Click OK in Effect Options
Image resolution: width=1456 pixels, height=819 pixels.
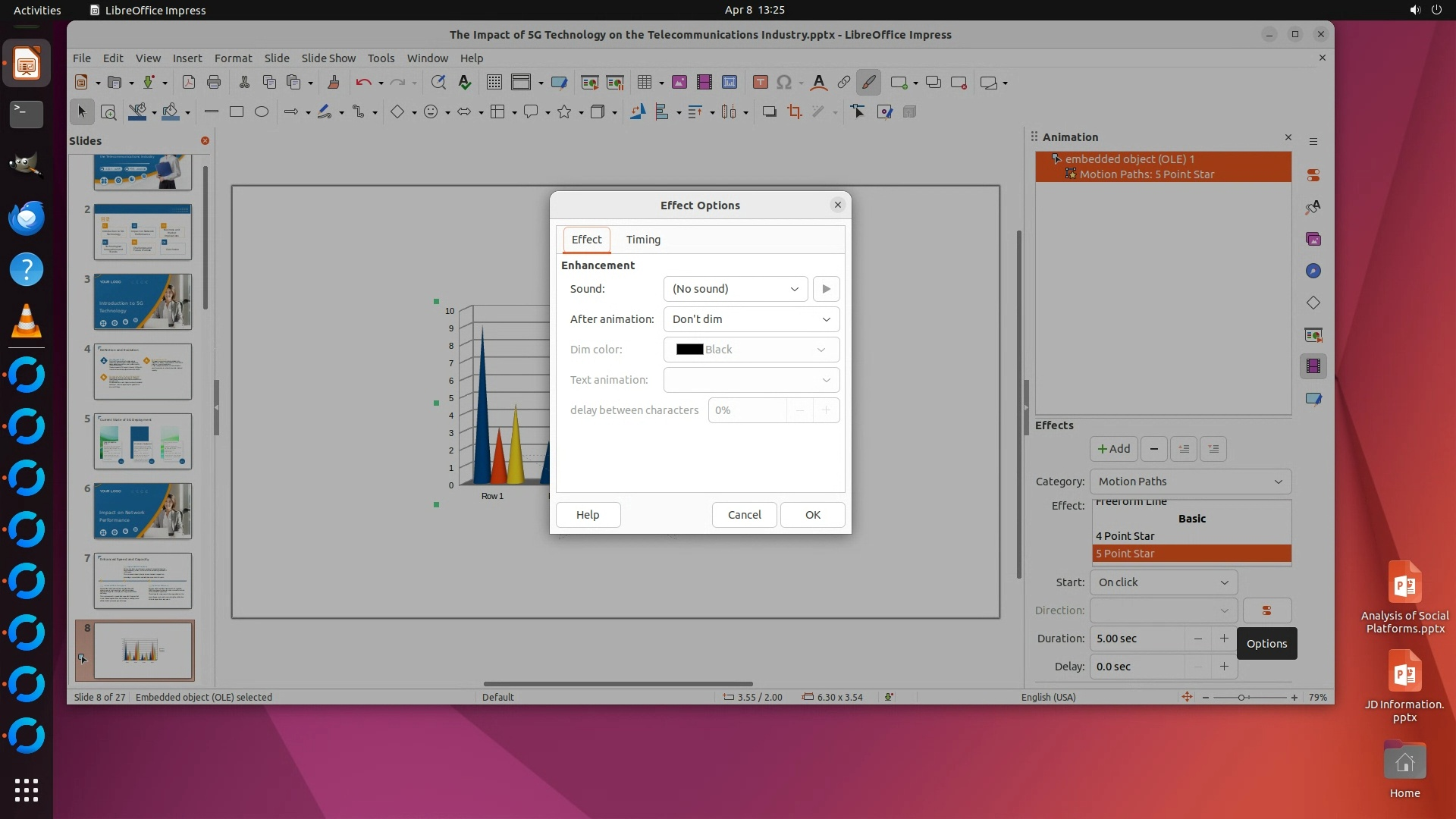click(812, 515)
